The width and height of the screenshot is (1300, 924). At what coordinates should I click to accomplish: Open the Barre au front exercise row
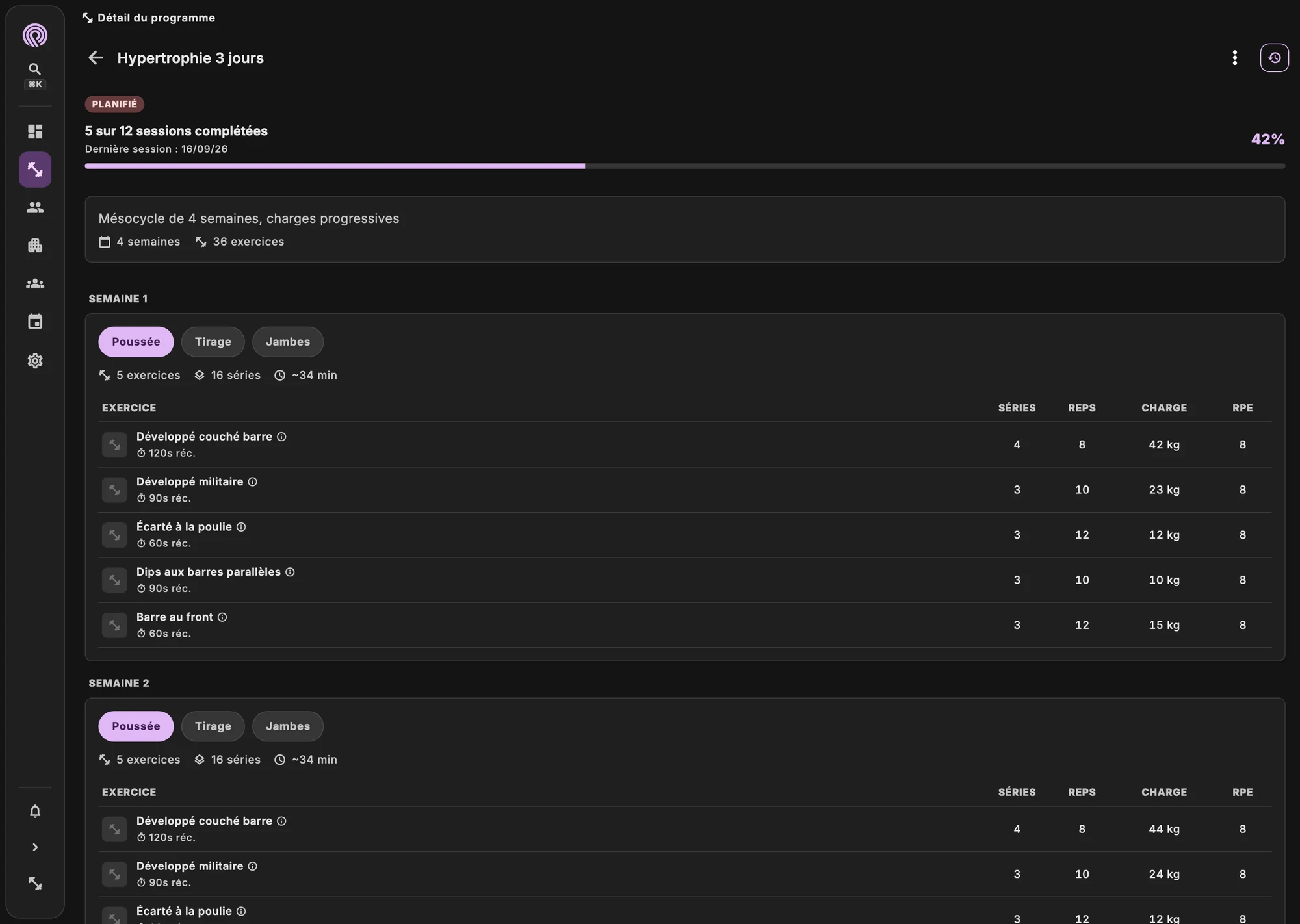684,625
